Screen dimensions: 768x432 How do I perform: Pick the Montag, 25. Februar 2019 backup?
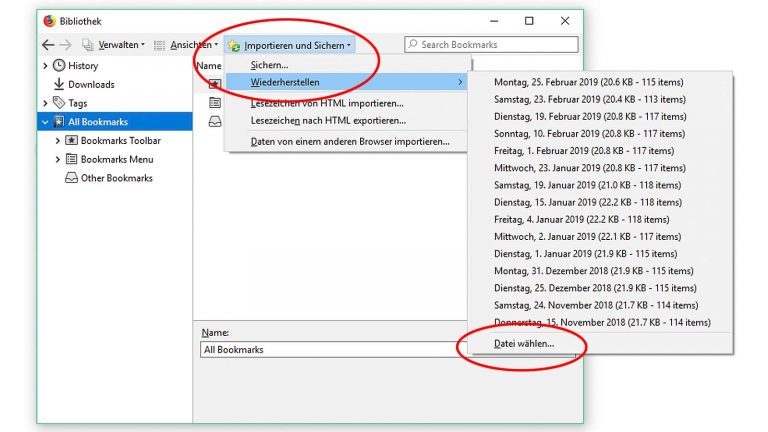tap(588, 82)
